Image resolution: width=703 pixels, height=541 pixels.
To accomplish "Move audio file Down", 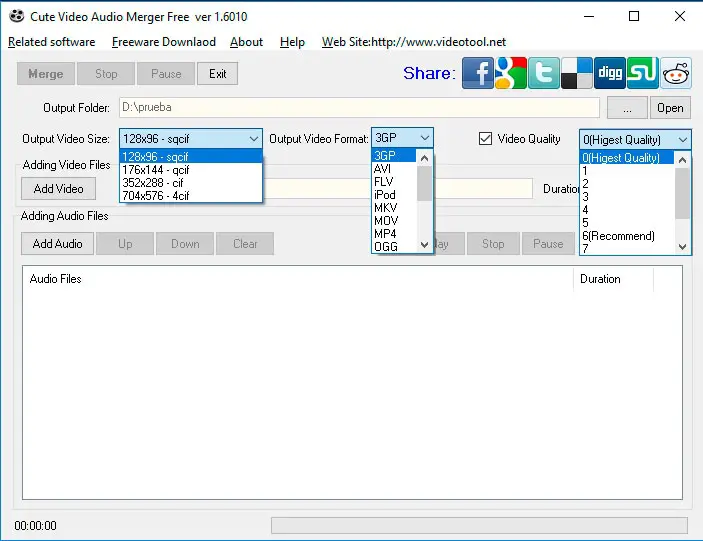I will pyautogui.click(x=185, y=244).
